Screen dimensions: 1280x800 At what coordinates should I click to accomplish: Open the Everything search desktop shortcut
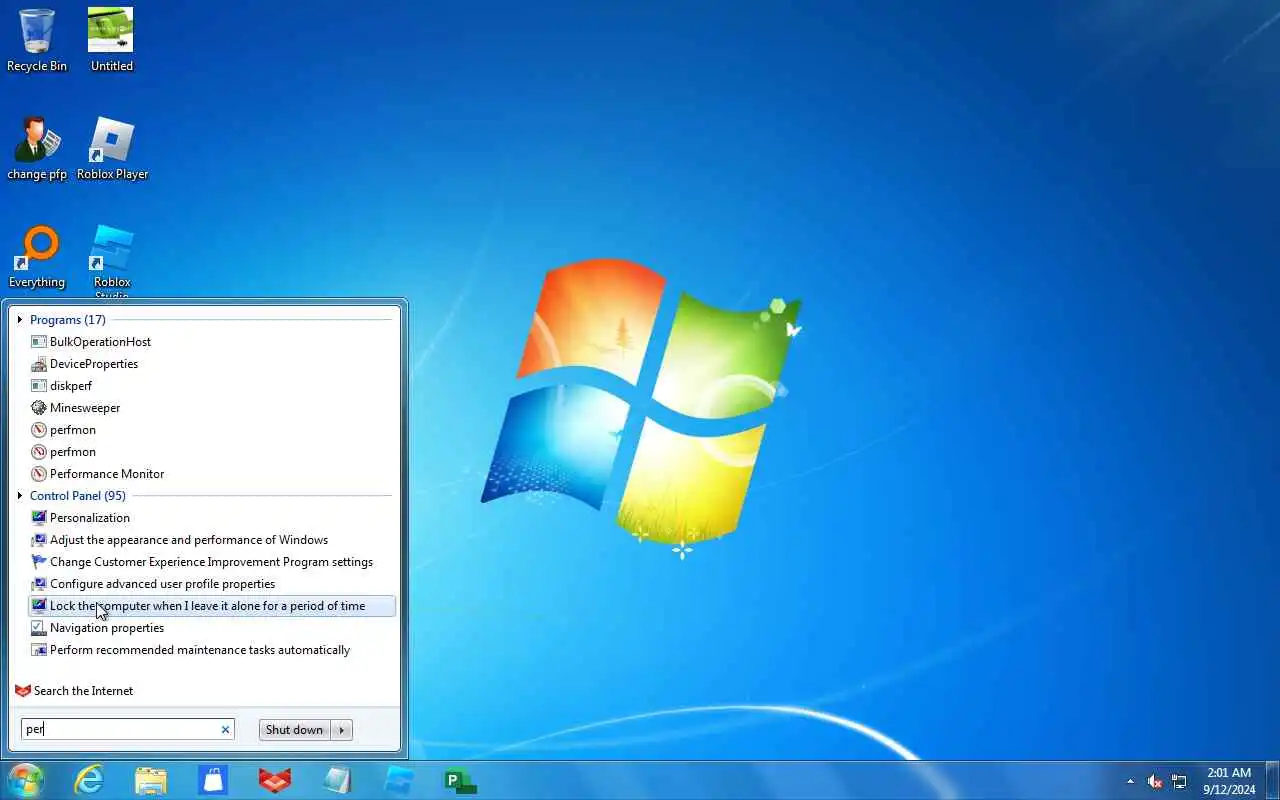(x=37, y=256)
